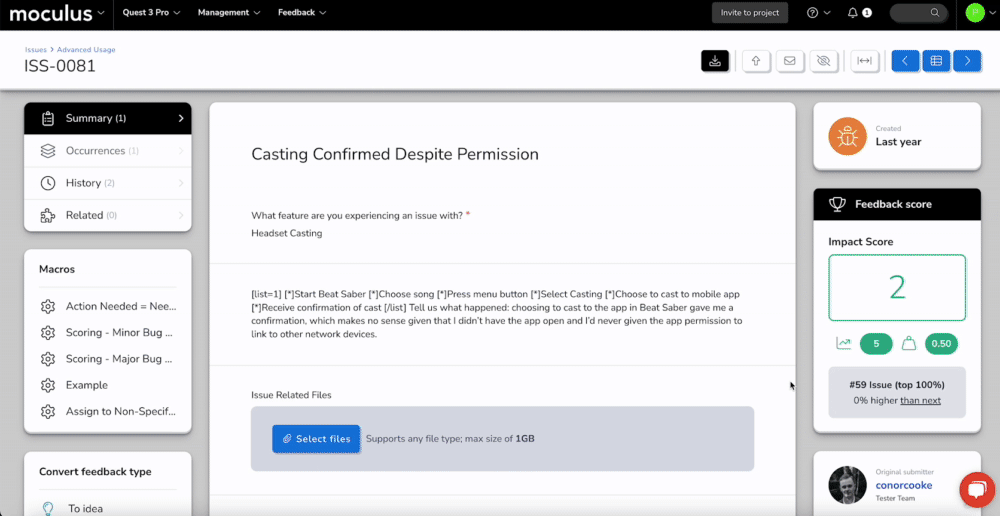Expand the Quest 3 Pro project dropdown

[x=156, y=13]
